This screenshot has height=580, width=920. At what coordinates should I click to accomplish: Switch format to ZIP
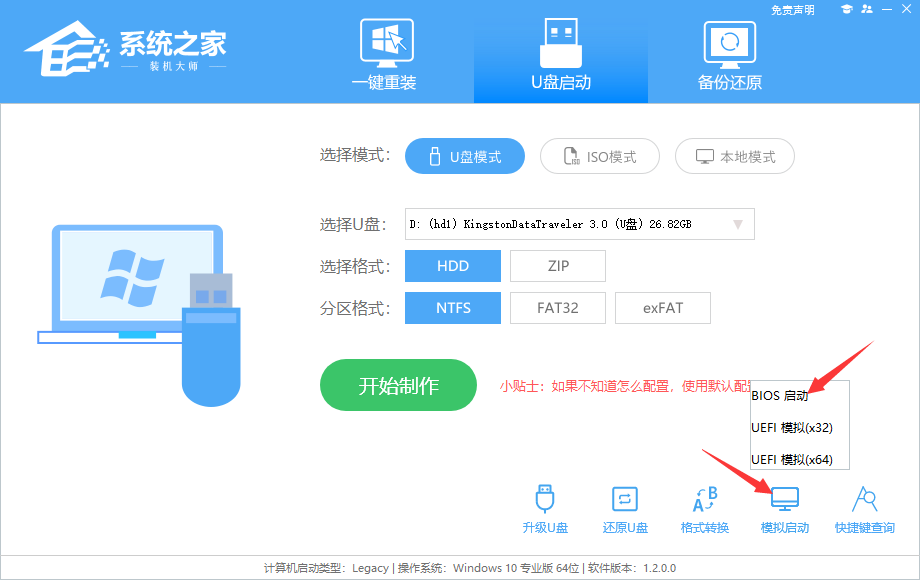click(x=557, y=265)
